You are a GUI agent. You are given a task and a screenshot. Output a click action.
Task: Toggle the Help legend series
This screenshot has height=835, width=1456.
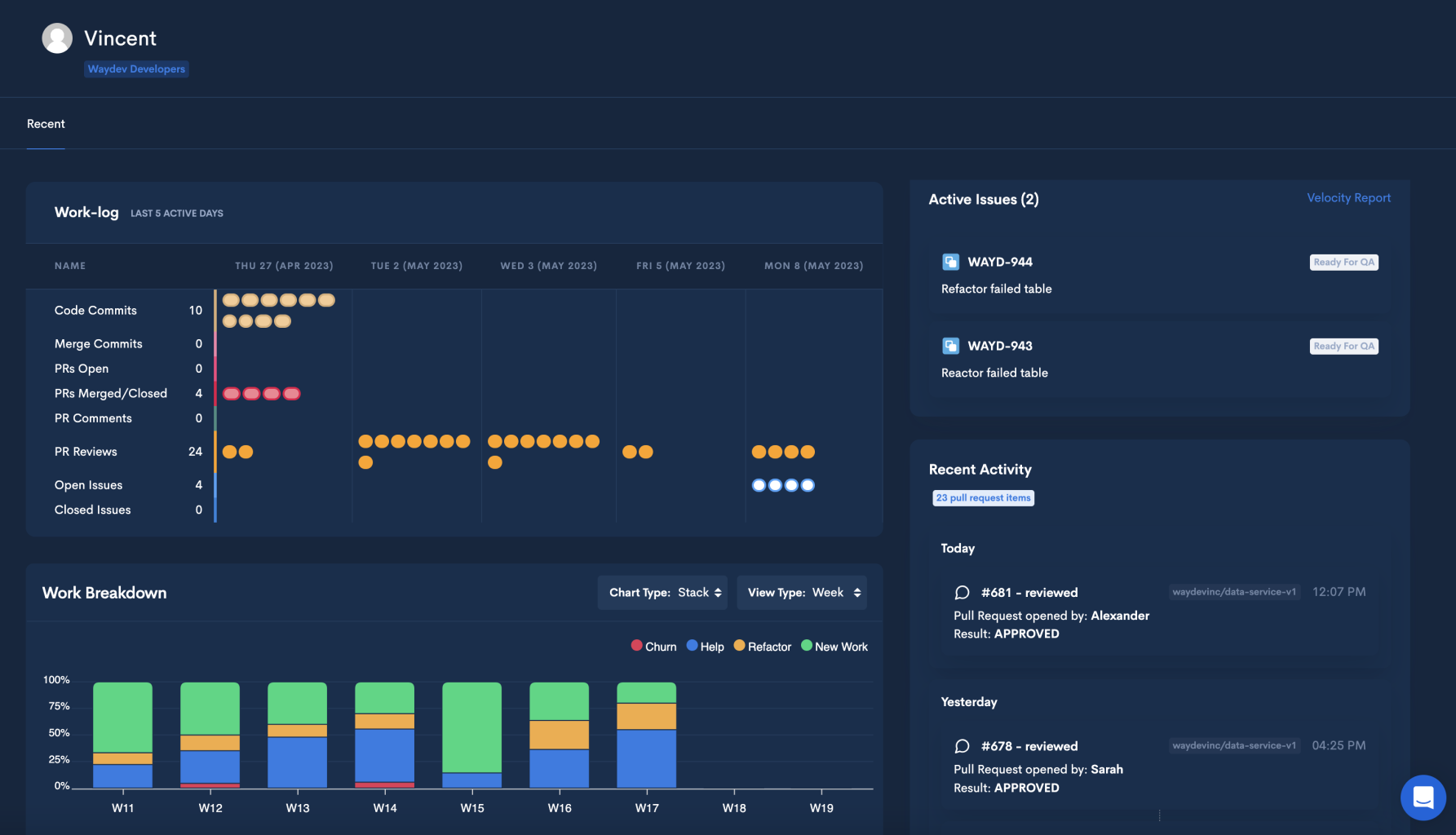(x=705, y=646)
